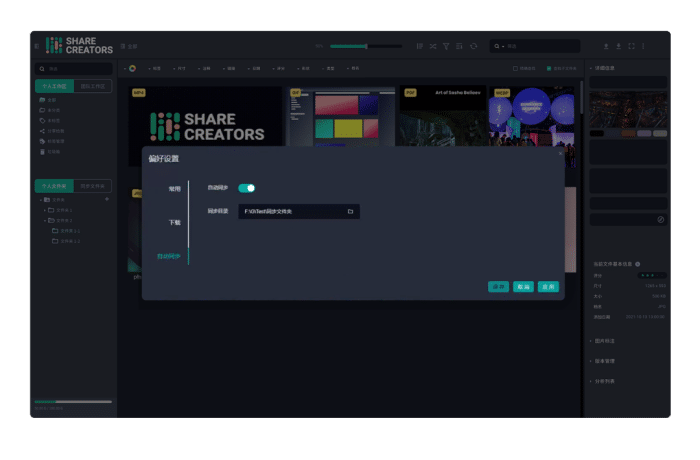Click the info icon beside 当前文件基本信息
This screenshot has width=700, height=460.
(638, 264)
